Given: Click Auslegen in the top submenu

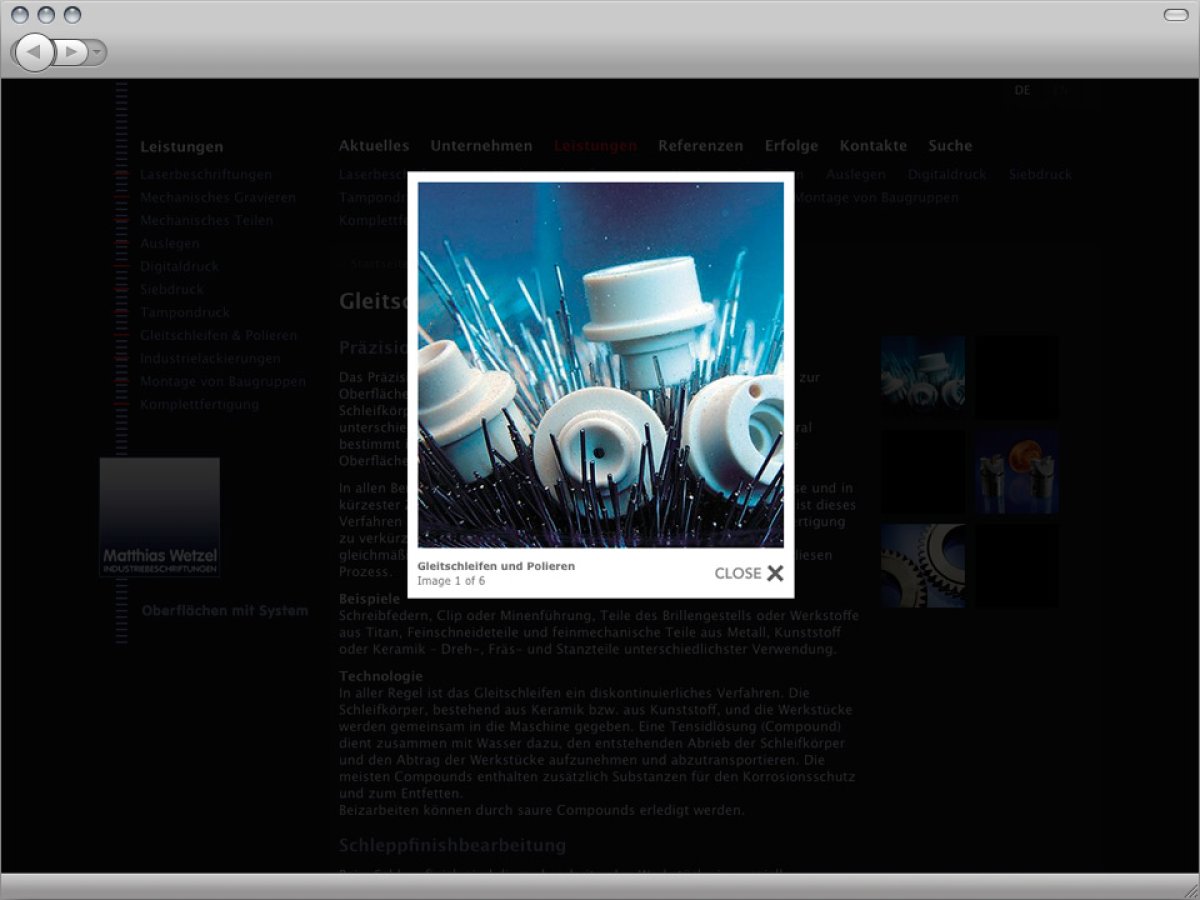Looking at the screenshot, I should pos(856,174).
